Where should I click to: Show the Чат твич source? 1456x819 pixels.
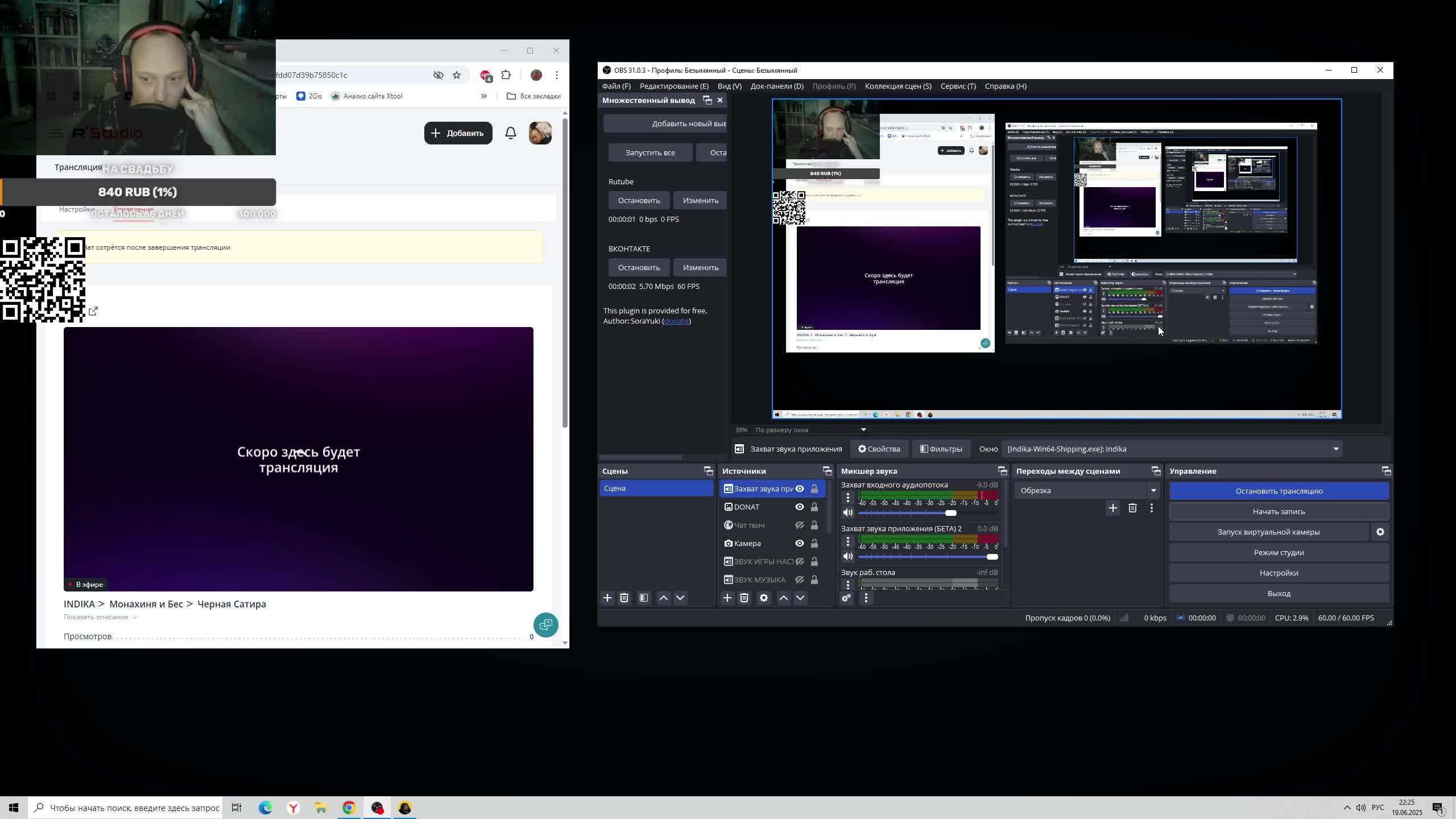pyautogui.click(x=800, y=525)
